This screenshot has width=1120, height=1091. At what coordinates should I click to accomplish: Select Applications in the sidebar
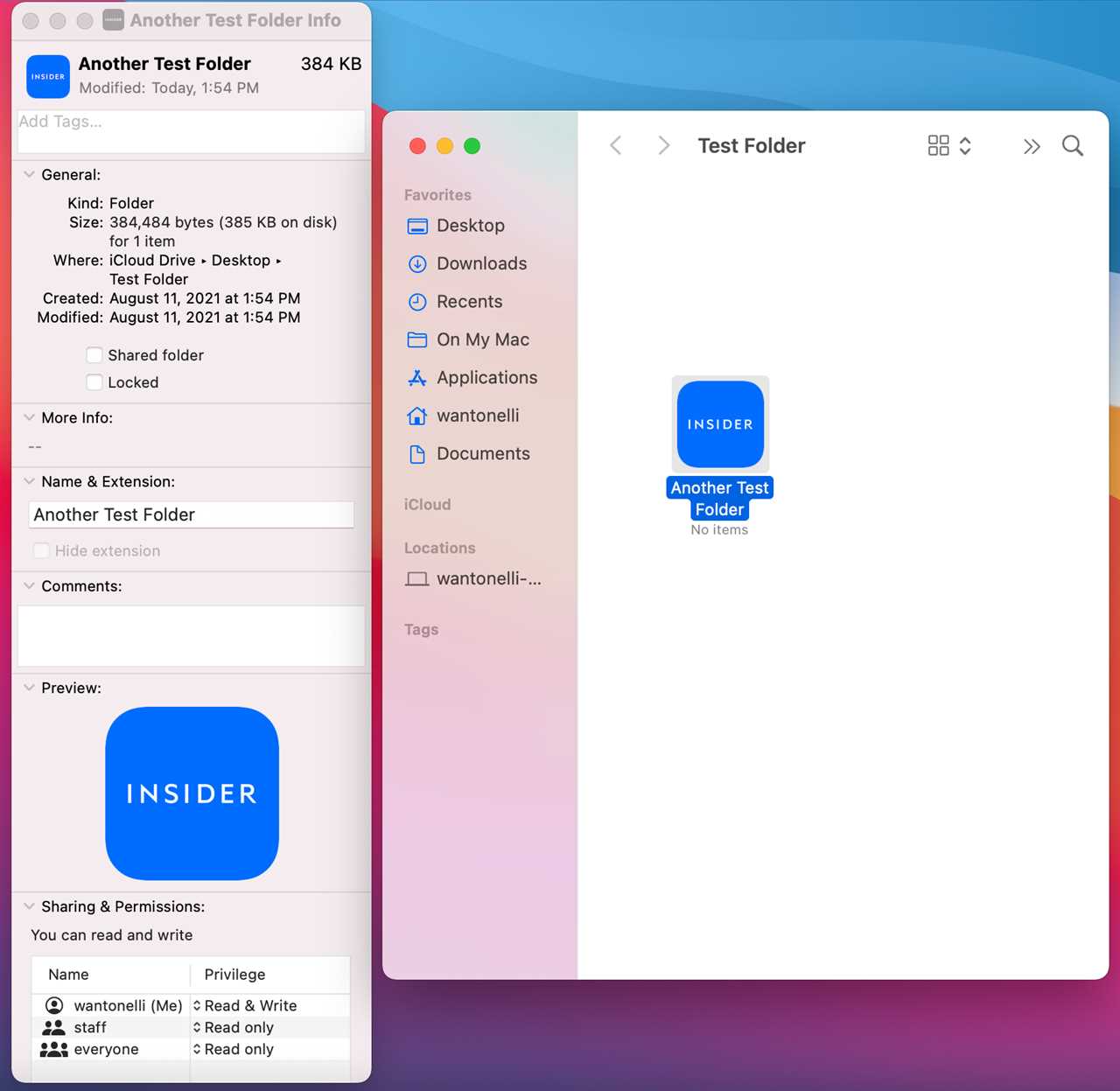point(487,377)
